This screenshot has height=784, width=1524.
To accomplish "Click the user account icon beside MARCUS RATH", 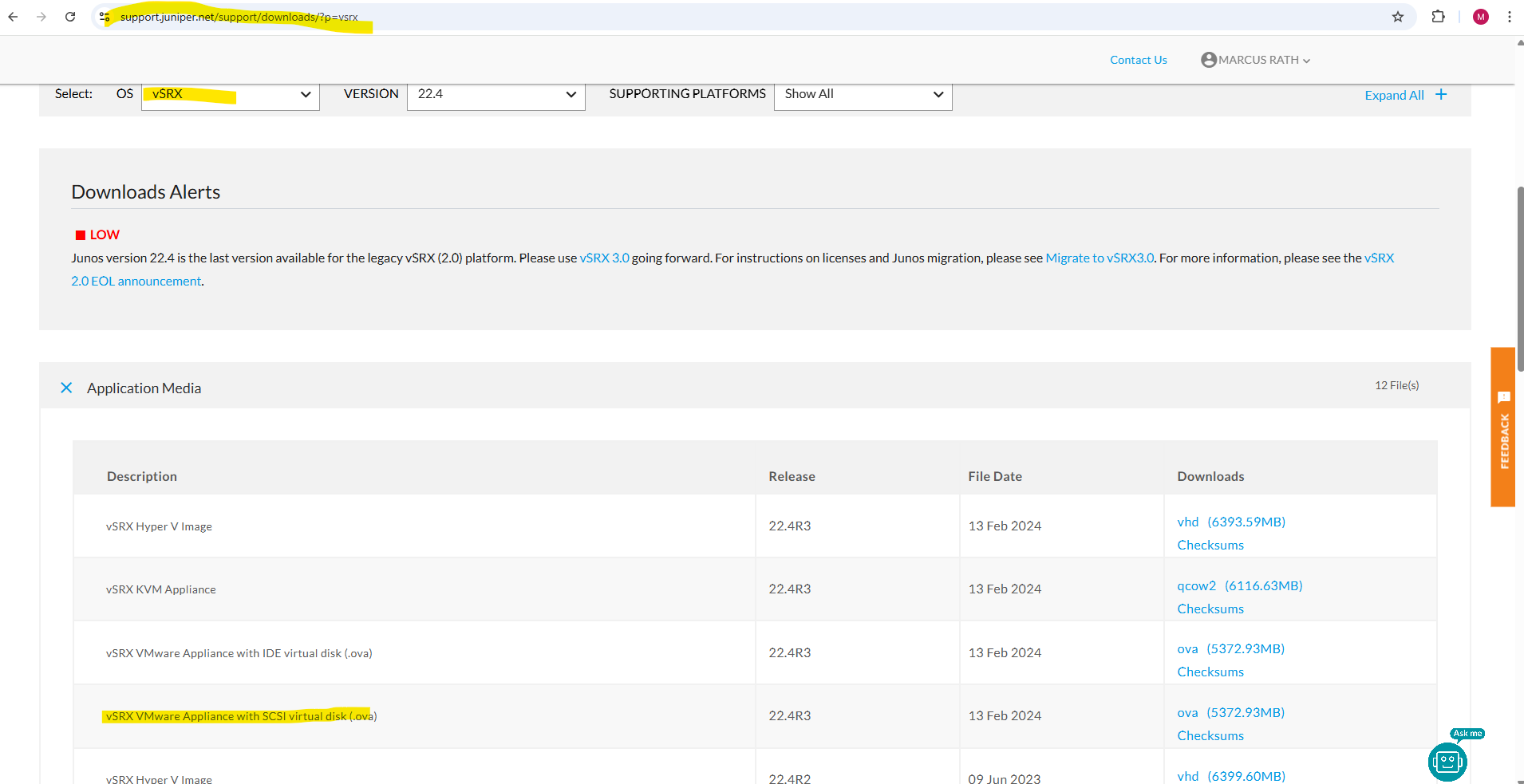I will click(x=1209, y=60).
